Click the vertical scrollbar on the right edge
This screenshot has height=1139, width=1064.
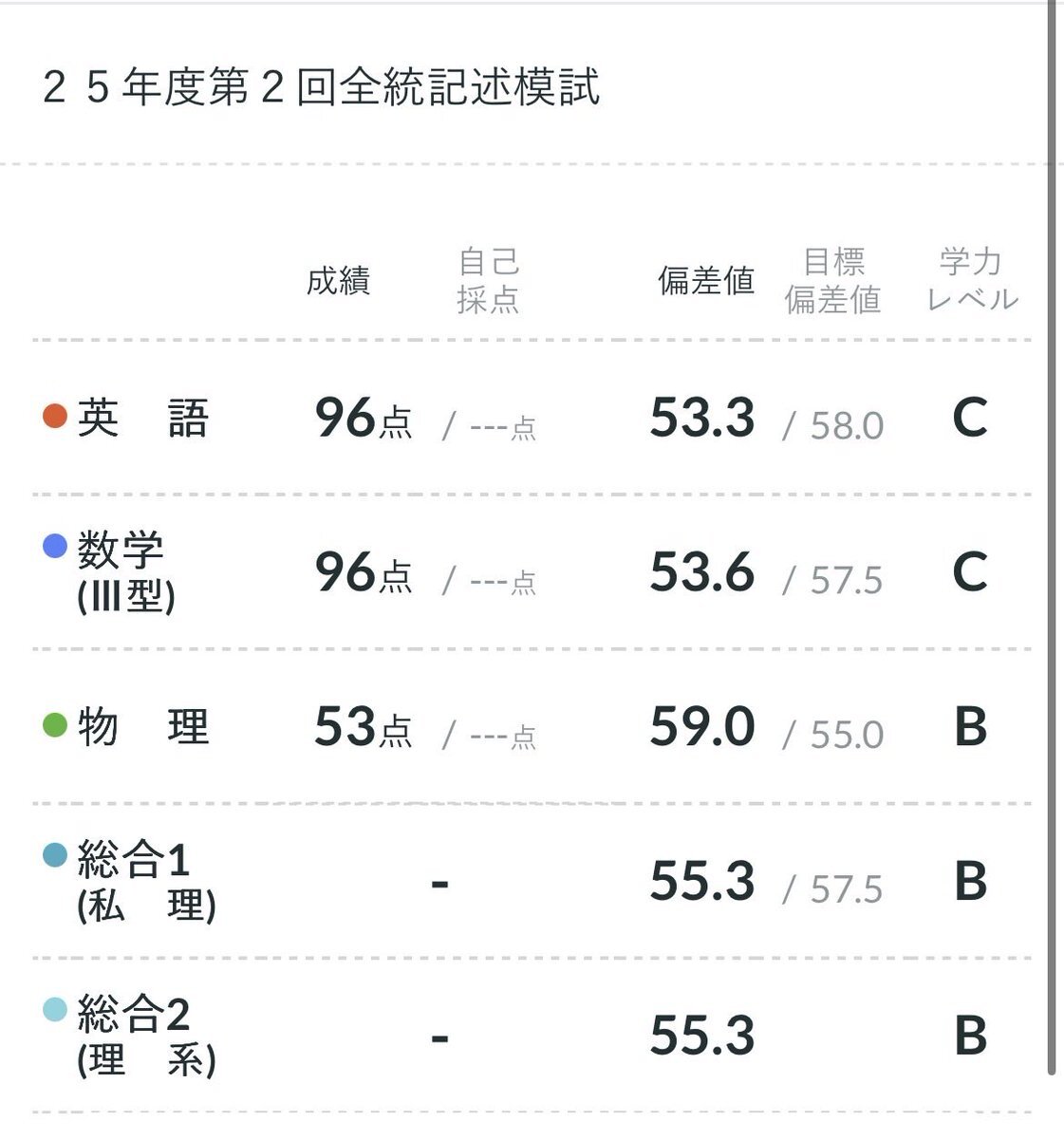point(1052,532)
